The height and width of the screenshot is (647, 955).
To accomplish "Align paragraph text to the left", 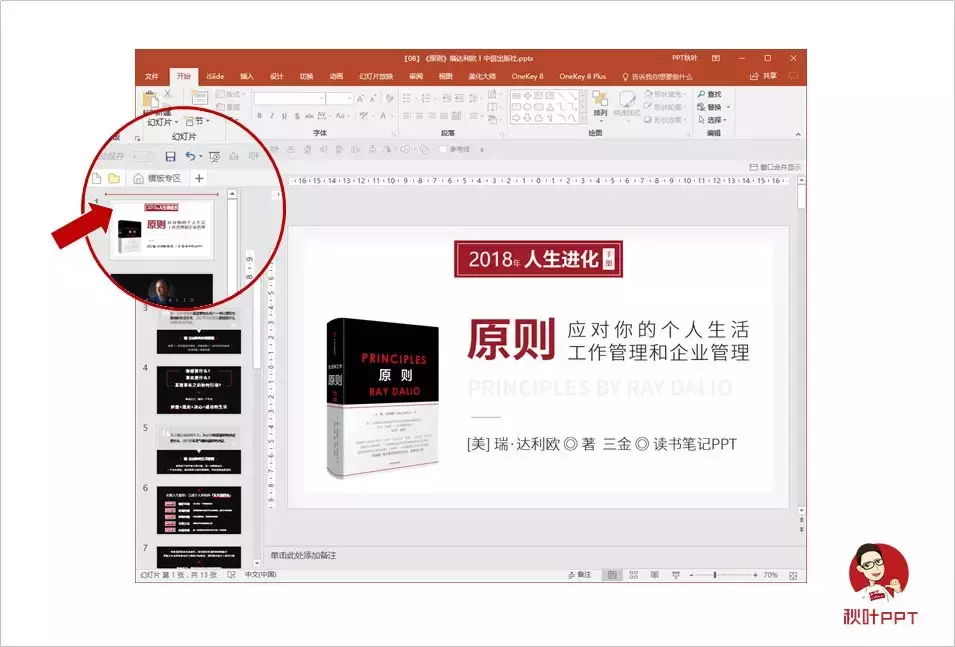I will coord(407,116).
